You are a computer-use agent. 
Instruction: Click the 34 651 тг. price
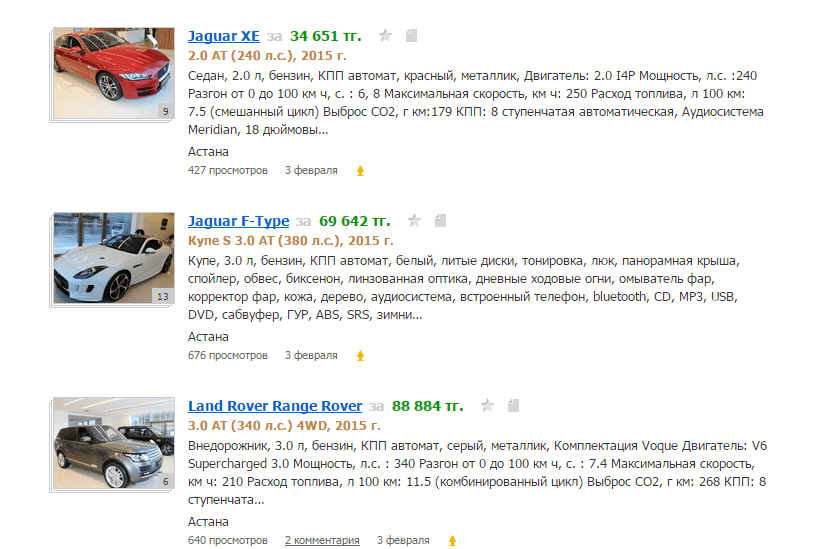(x=325, y=36)
